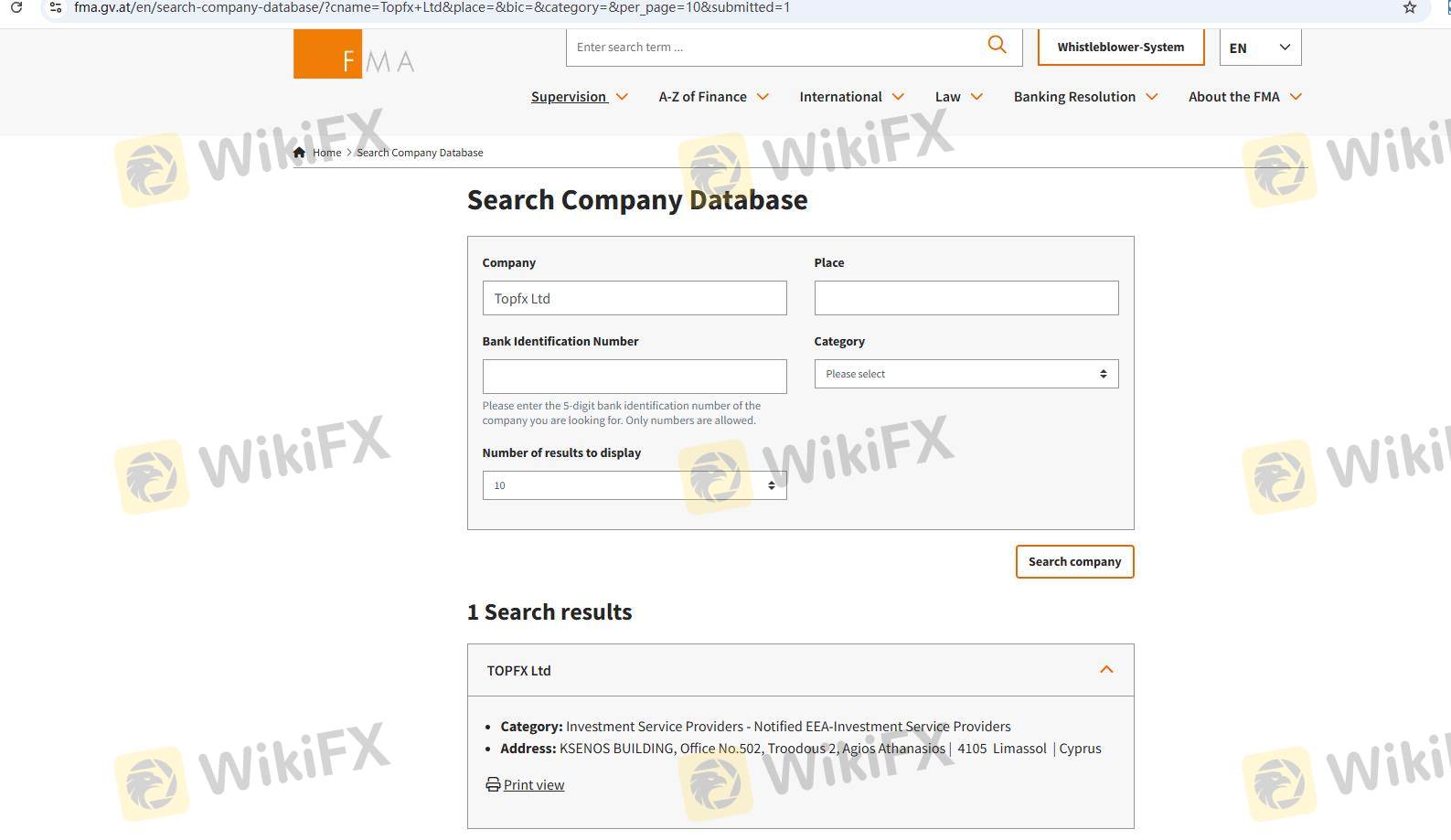Open the About the FMA menu
The width and height of the screenshot is (1451, 840).
point(1244,97)
